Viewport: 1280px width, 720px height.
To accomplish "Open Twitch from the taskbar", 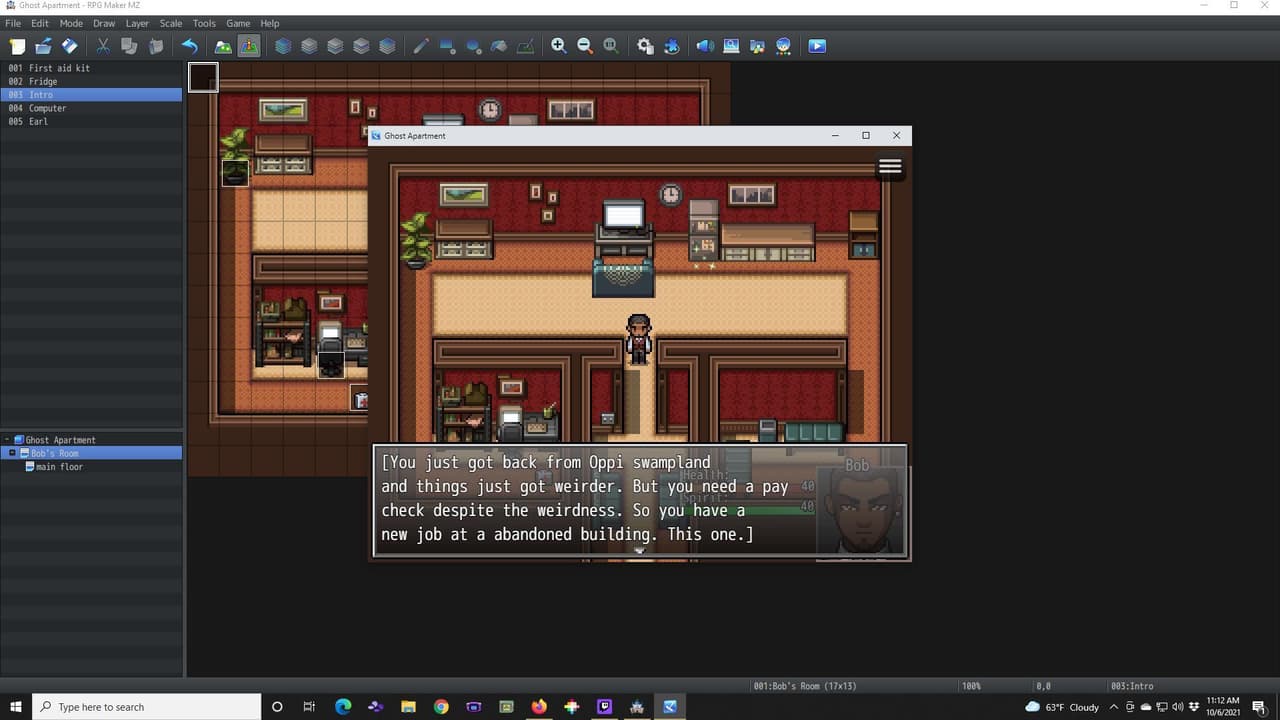I will (604, 707).
